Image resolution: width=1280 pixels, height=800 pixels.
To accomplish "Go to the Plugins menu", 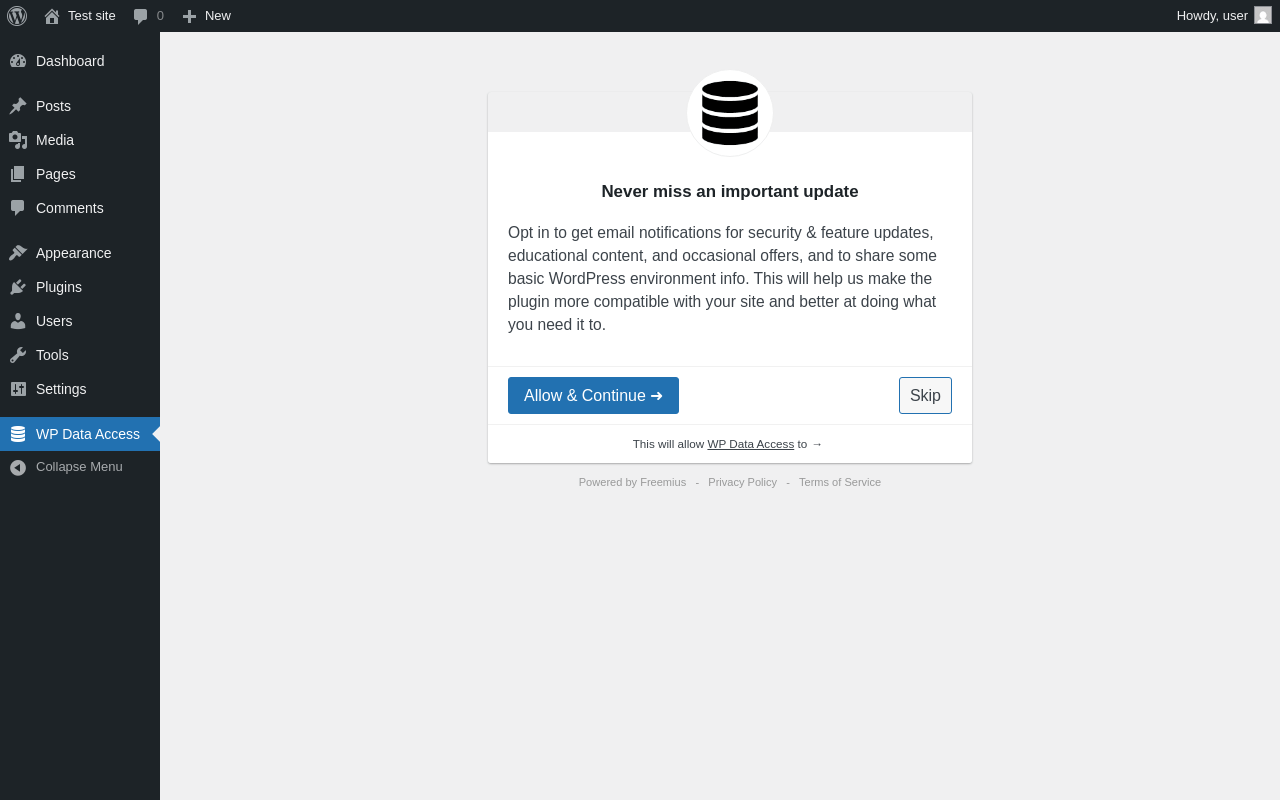I will pos(59,287).
